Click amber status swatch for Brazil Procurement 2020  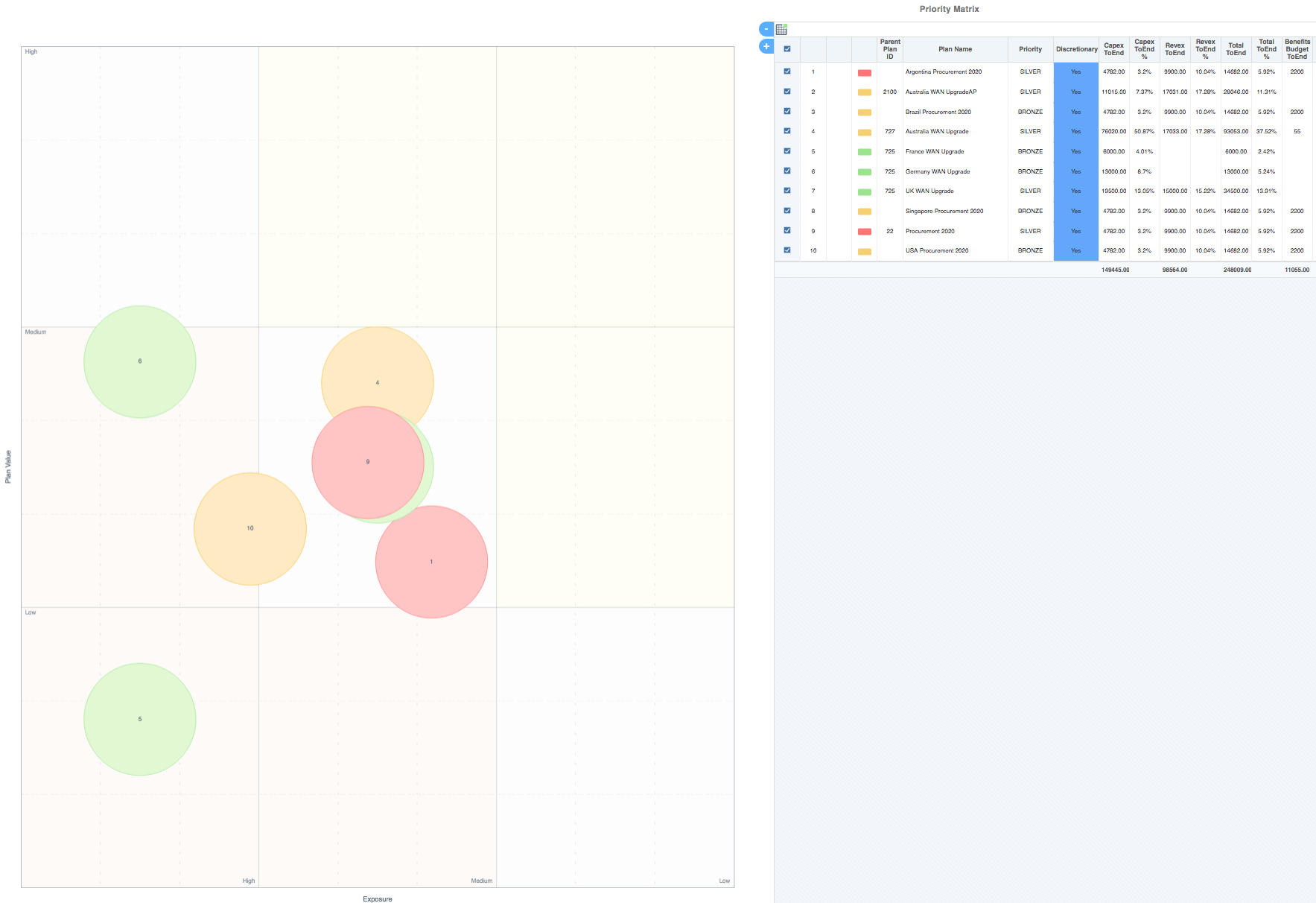865,113
